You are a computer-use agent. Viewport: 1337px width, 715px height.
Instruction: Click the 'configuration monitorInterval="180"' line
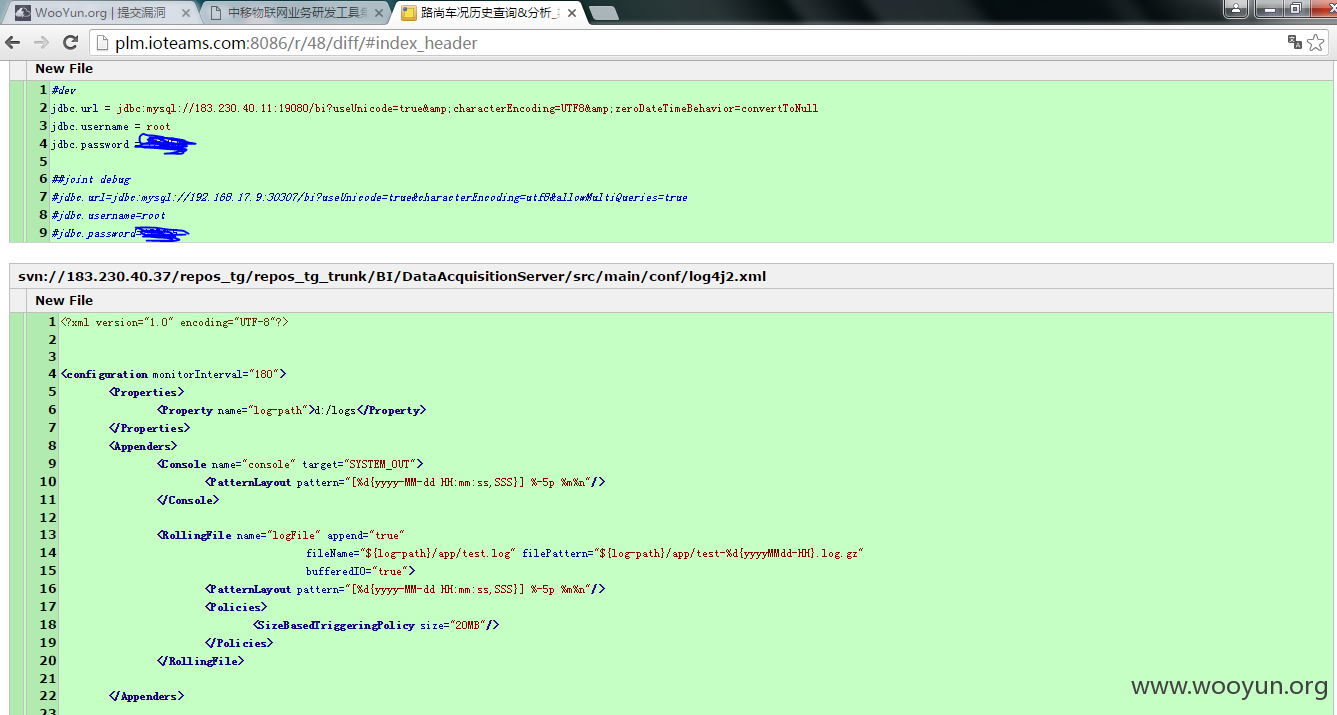(173, 374)
